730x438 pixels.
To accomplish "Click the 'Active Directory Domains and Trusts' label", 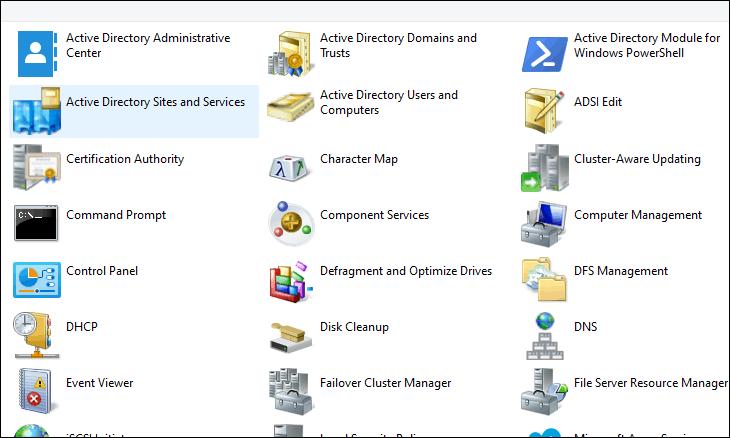I will [x=398, y=45].
